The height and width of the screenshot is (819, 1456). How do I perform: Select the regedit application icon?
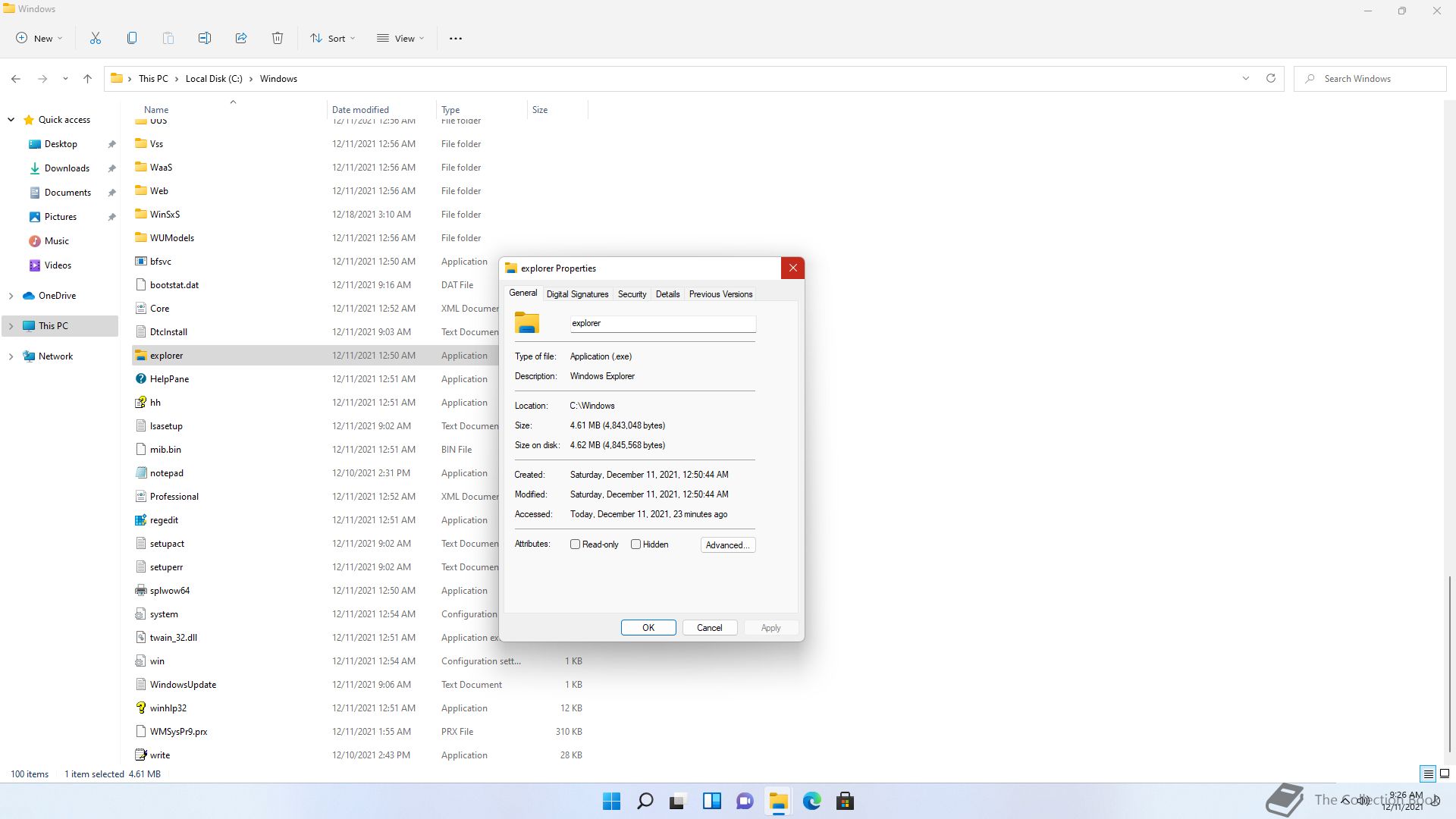[140, 520]
